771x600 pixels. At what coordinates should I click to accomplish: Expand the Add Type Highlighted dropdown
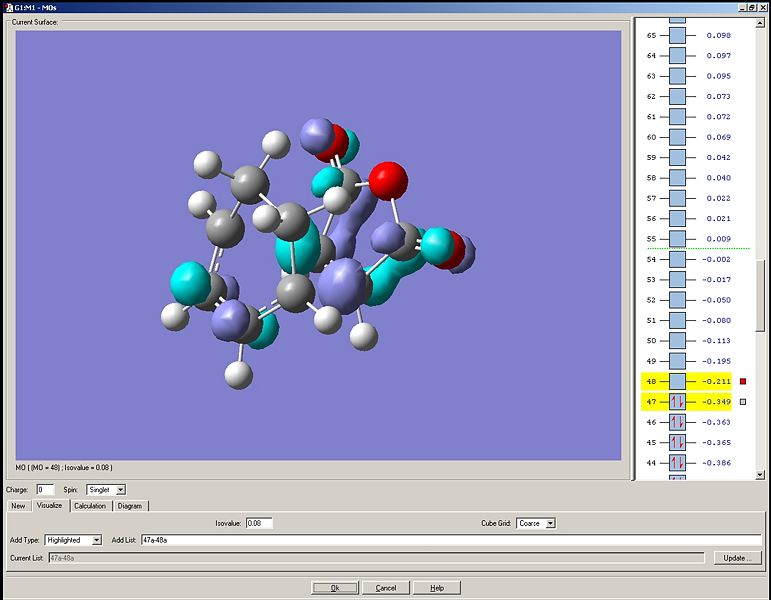(x=97, y=540)
